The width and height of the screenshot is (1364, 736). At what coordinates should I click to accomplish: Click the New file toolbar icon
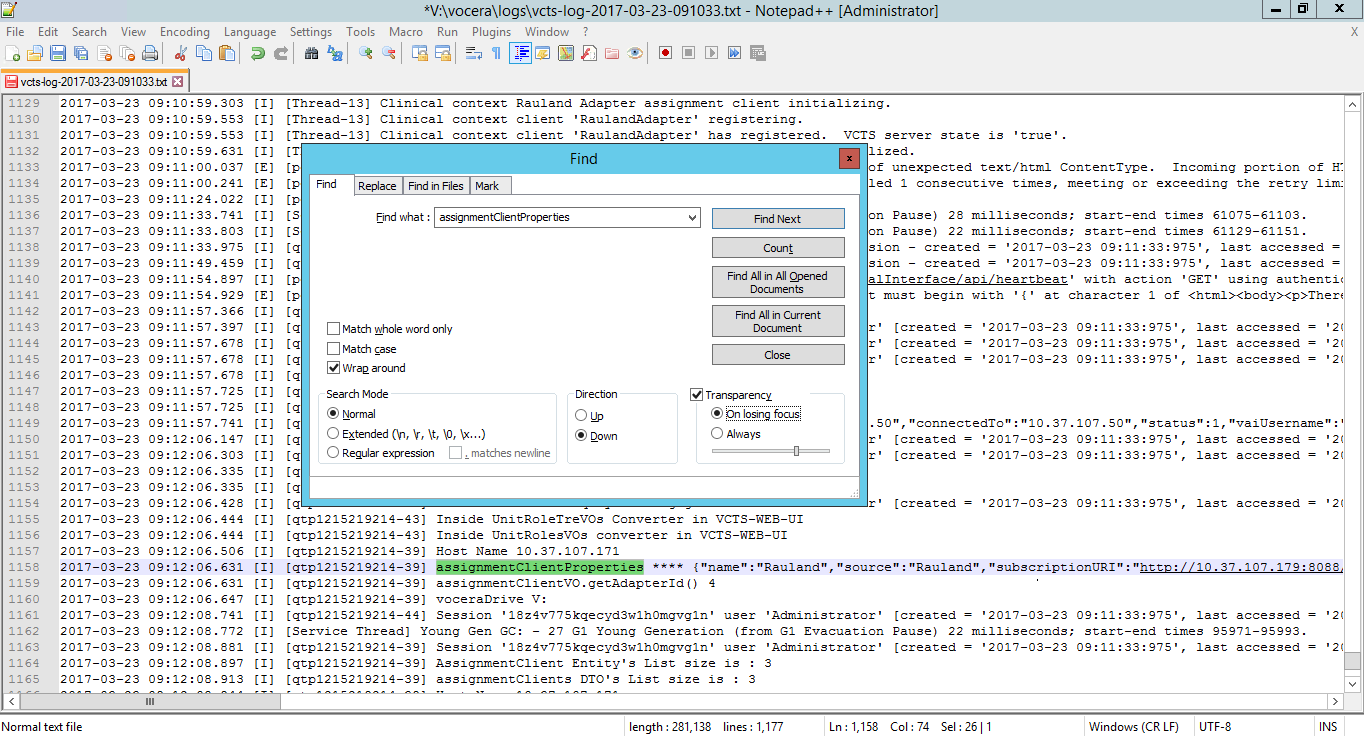(x=13, y=53)
